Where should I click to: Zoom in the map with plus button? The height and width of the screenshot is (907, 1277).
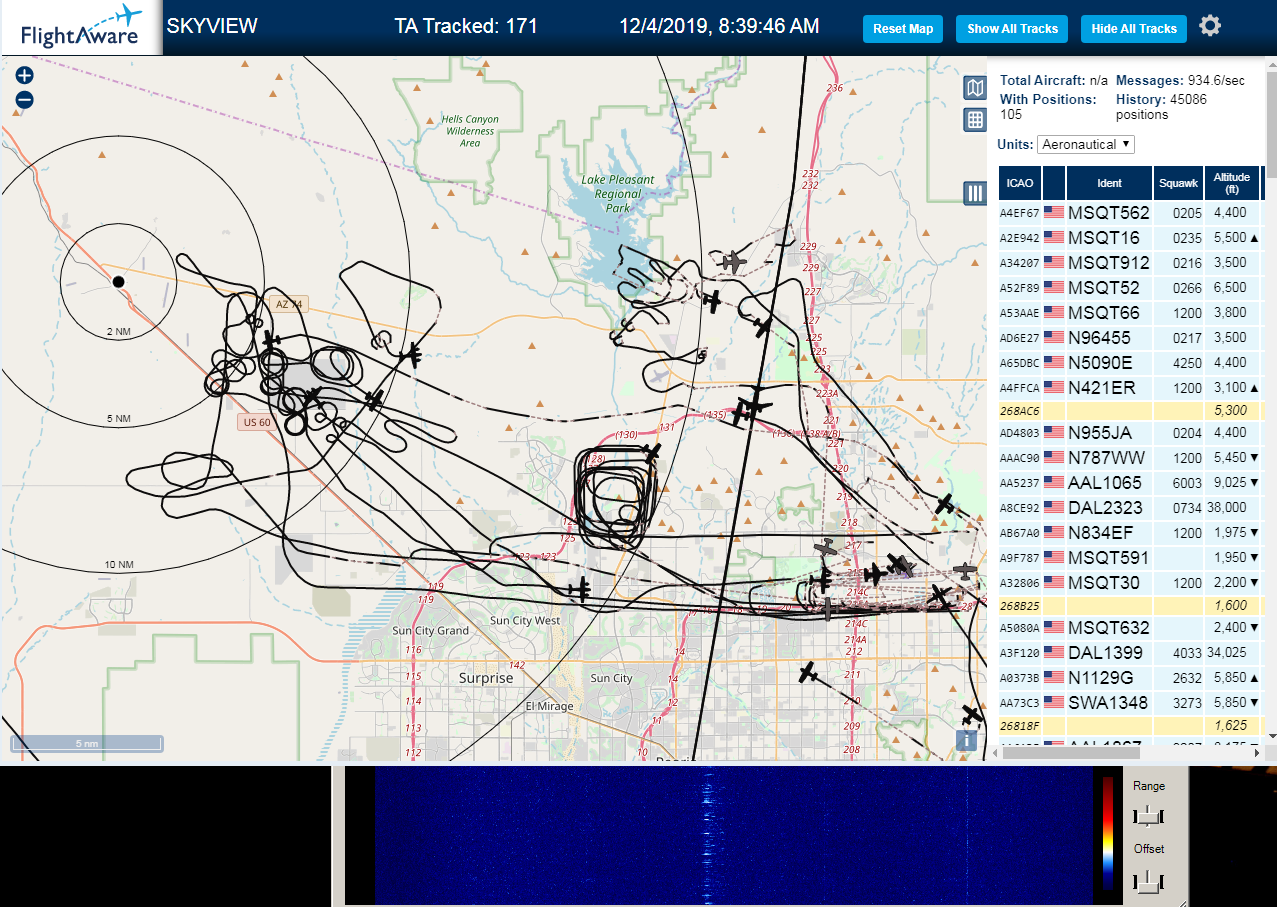tap(25, 75)
